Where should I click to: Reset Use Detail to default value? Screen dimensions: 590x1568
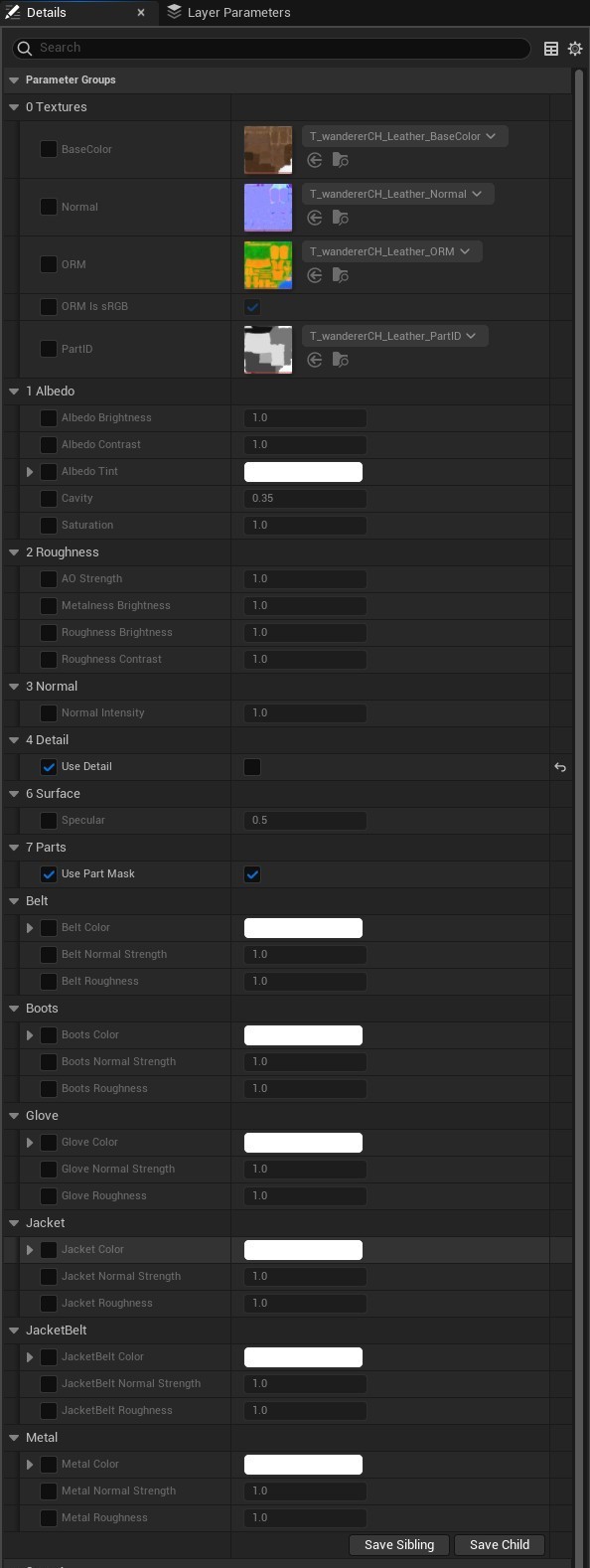tap(560, 767)
